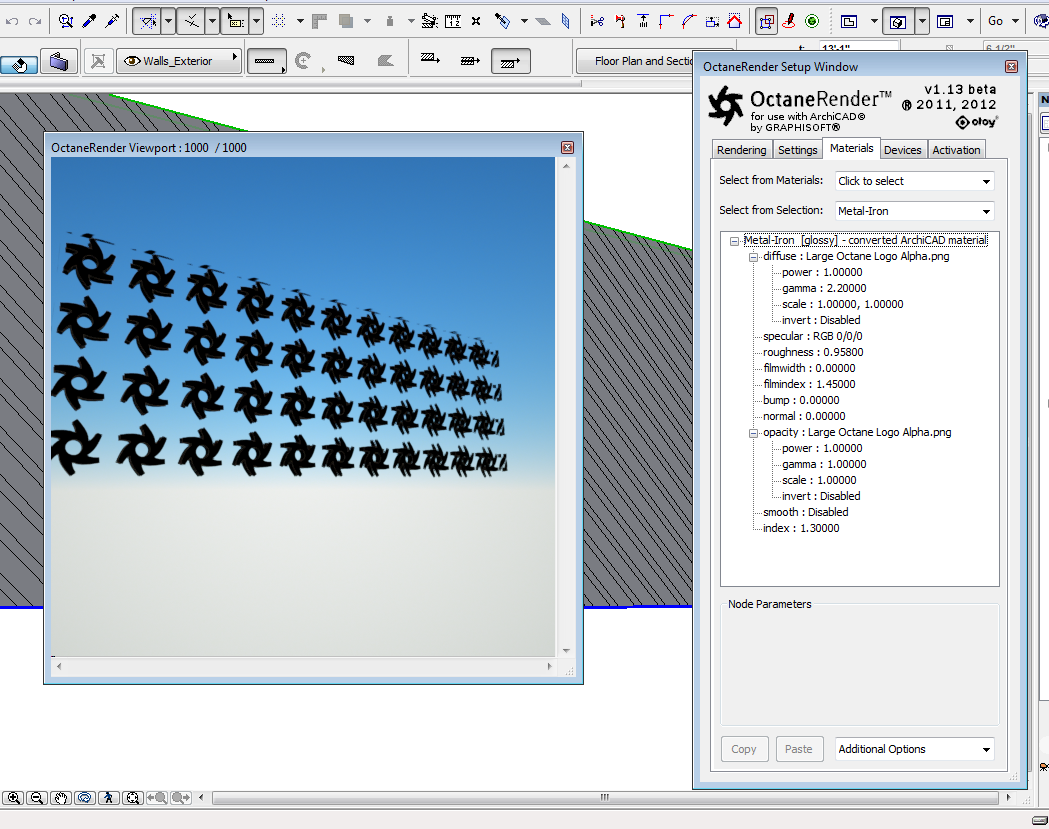Open the cursor snap options dropdown
The width and height of the screenshot is (1049, 829).
coord(212,21)
